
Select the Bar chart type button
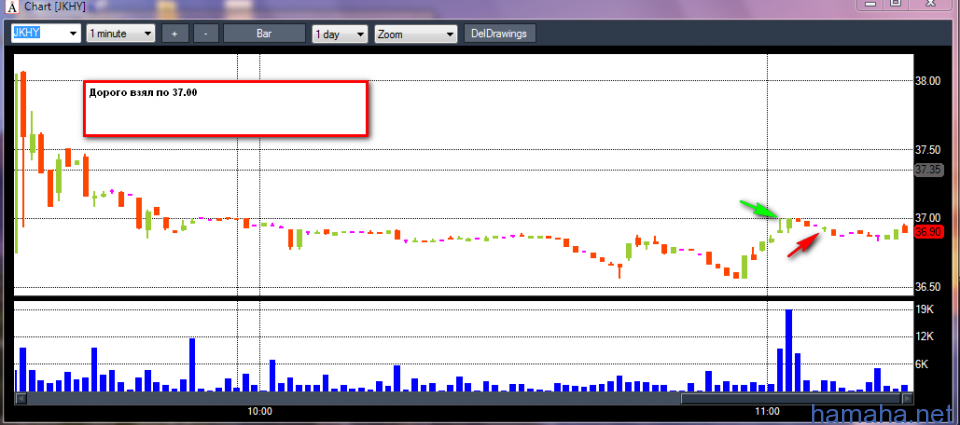click(x=264, y=34)
